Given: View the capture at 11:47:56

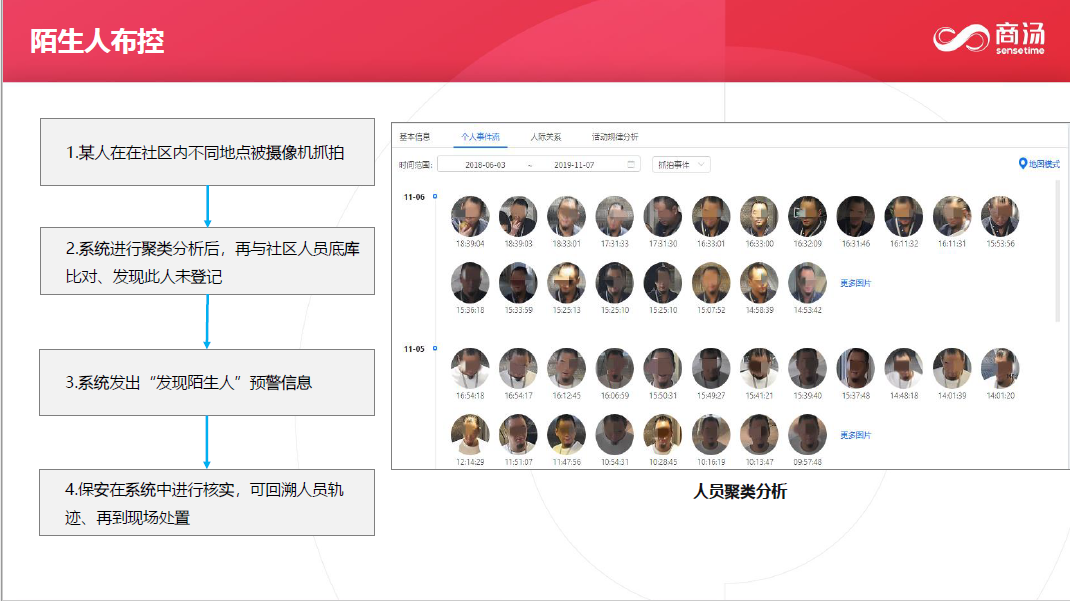Looking at the screenshot, I should coord(566,435).
